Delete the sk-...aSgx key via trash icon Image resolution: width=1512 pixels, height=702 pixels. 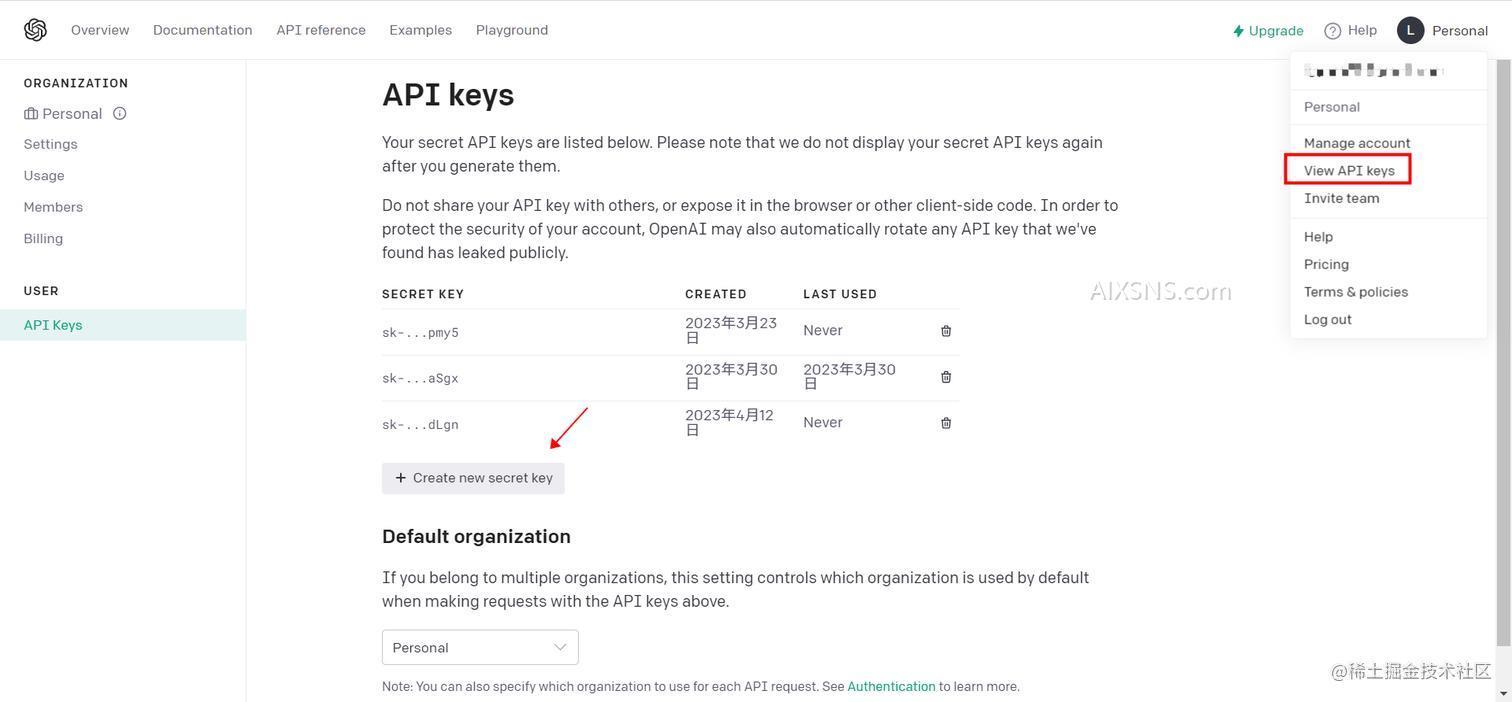coord(946,377)
